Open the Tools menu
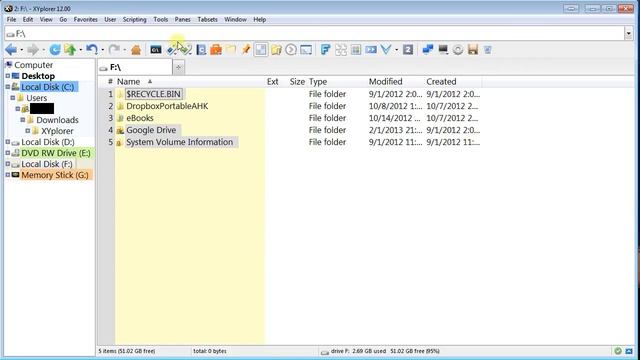640x360 pixels. [x=160, y=20]
